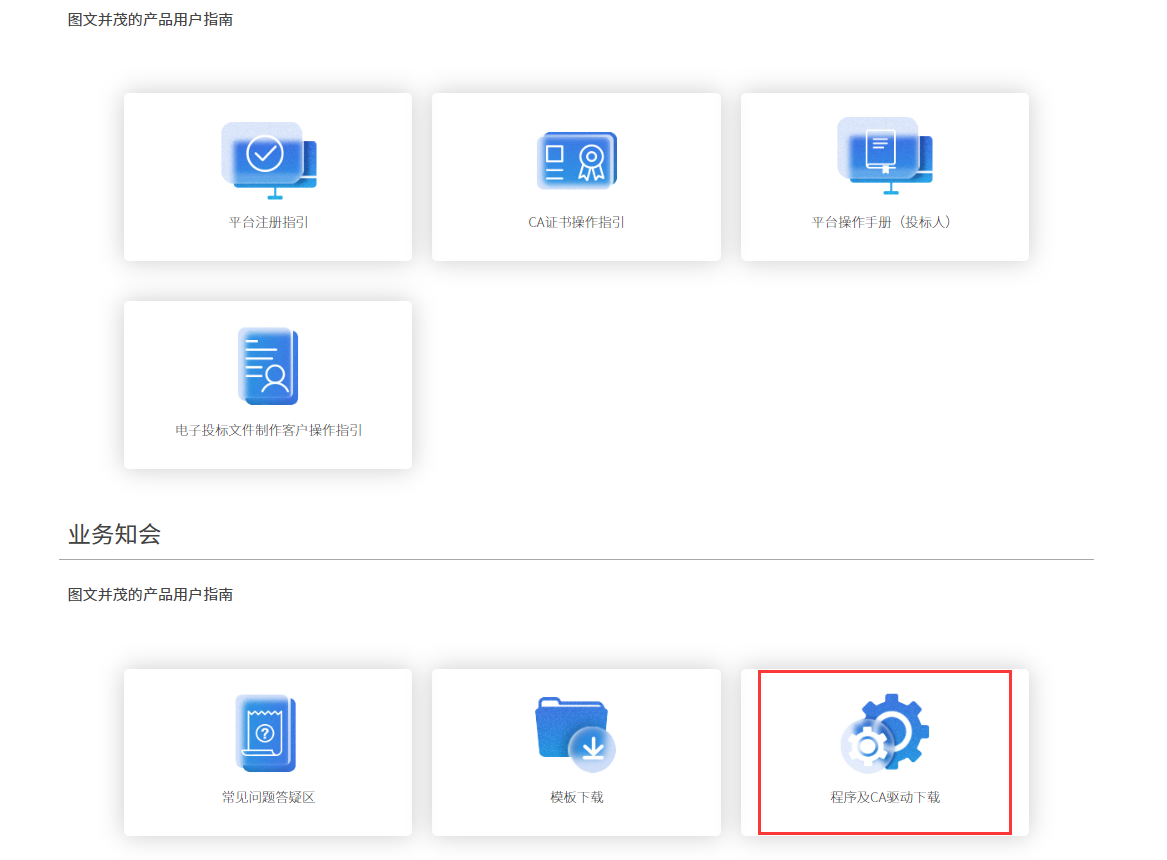
Task: Click the 电子投标文件制作 document person icon
Action: pyautogui.click(x=268, y=366)
